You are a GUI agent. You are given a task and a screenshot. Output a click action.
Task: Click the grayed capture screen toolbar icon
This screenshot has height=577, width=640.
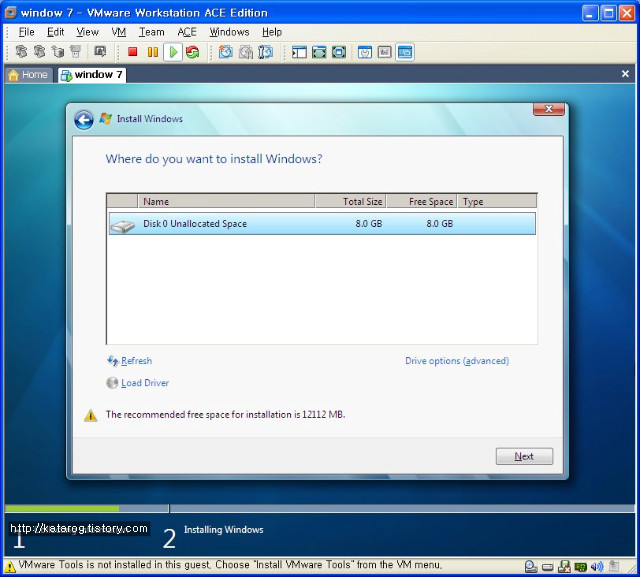(x=100, y=52)
